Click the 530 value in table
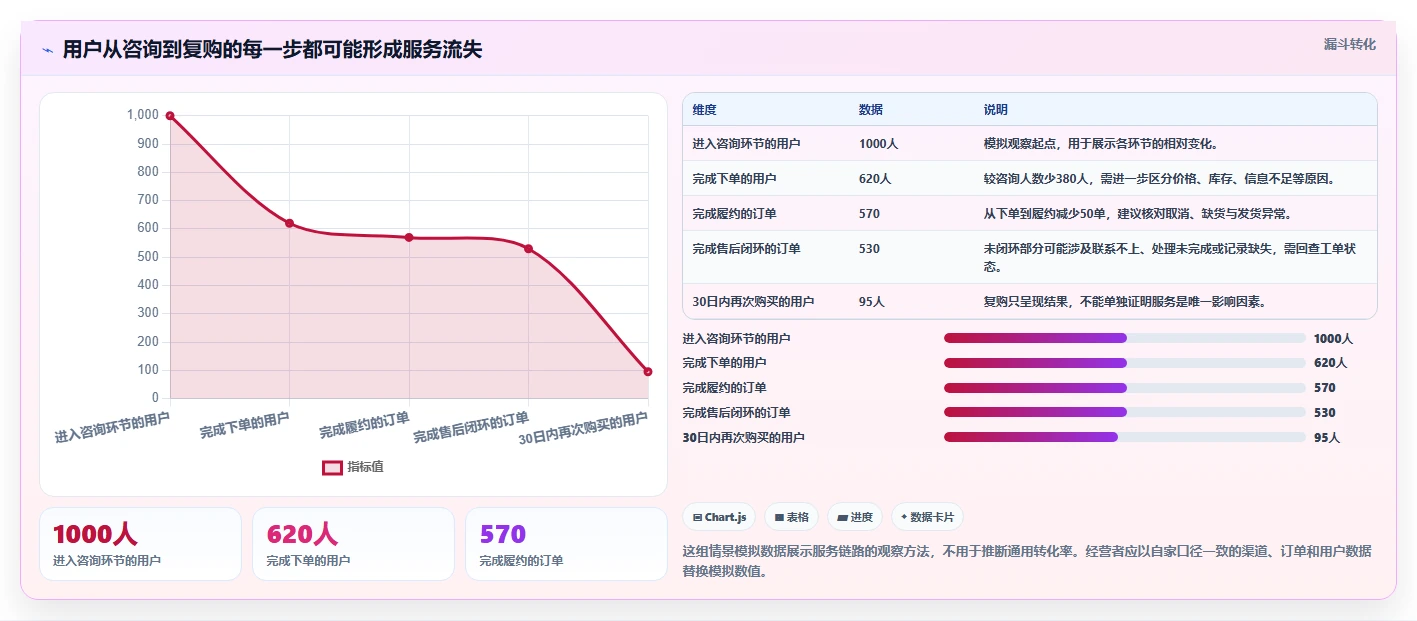 coord(869,249)
